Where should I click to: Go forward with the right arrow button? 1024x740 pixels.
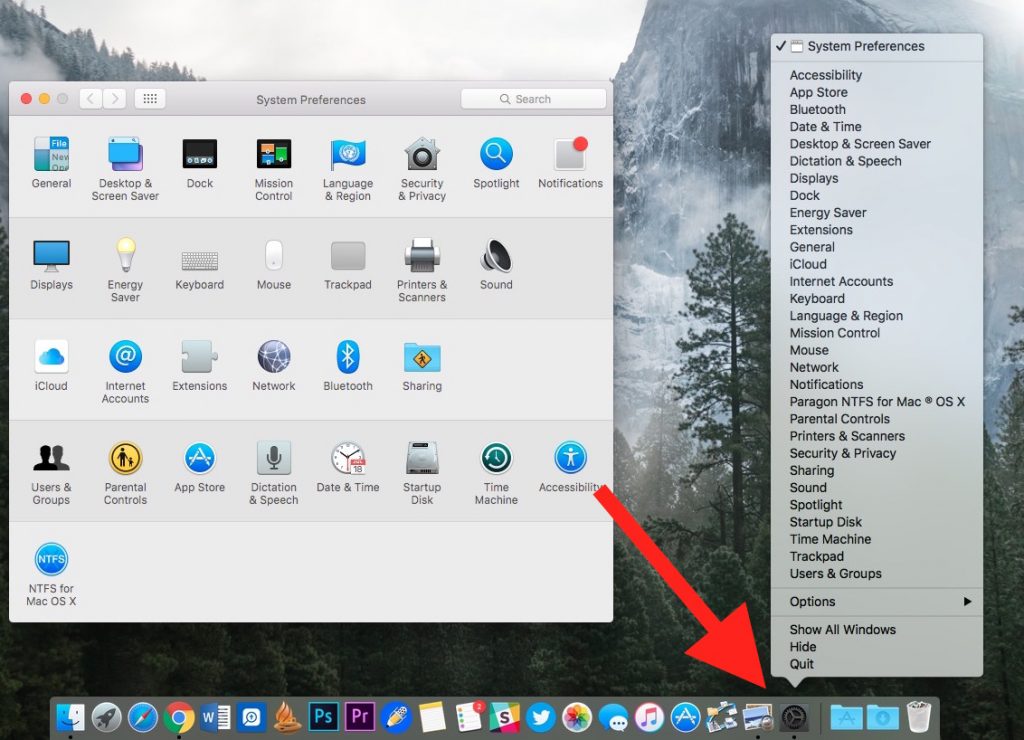click(114, 99)
